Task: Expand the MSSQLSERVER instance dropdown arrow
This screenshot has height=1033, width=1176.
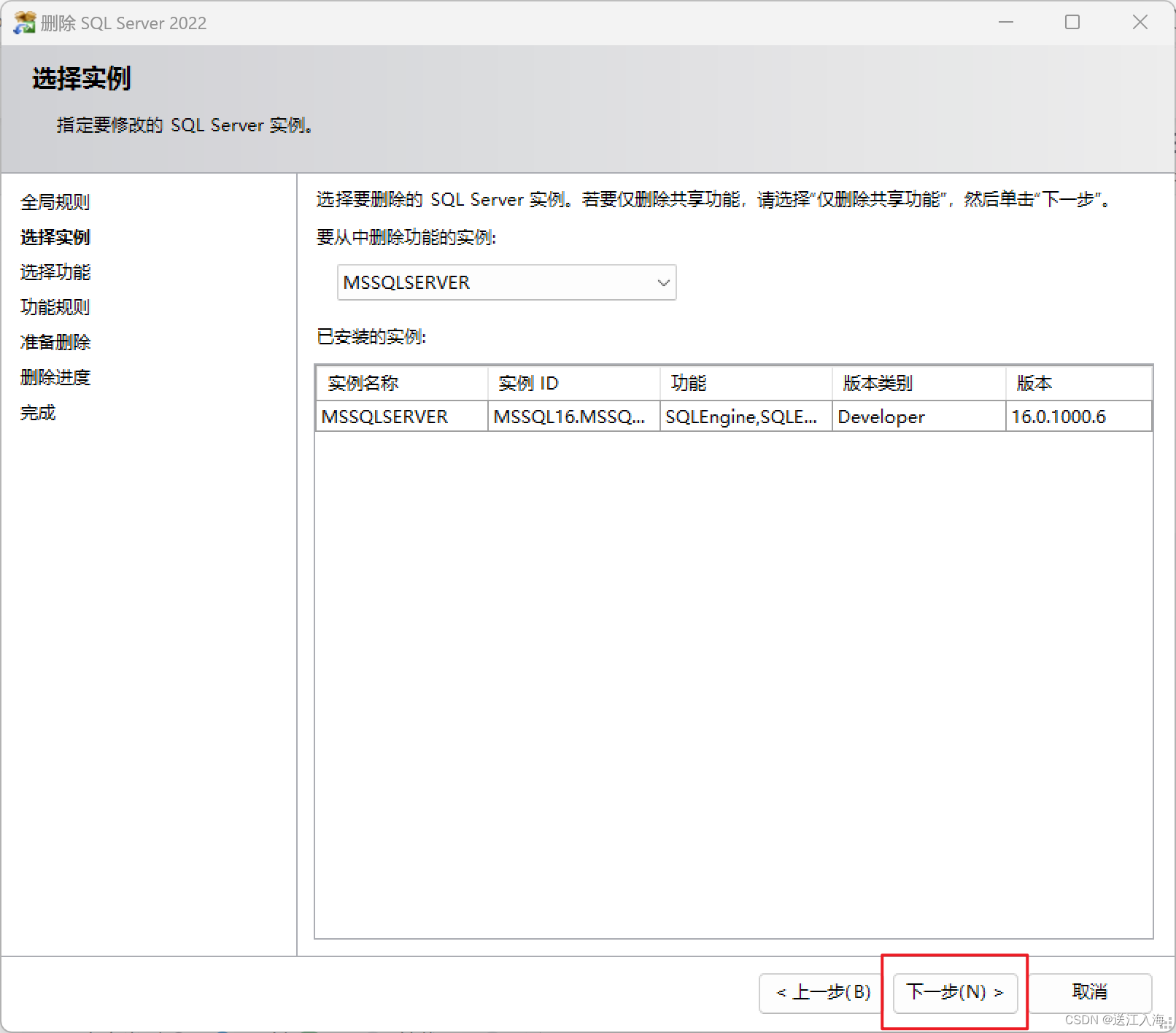Action: (x=663, y=283)
